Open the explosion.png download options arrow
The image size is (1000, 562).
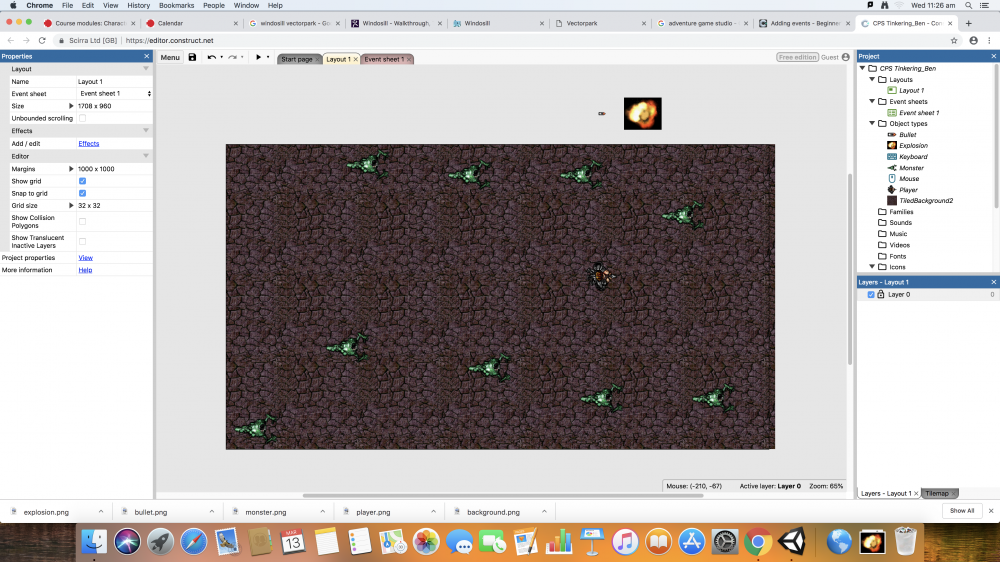point(101,512)
